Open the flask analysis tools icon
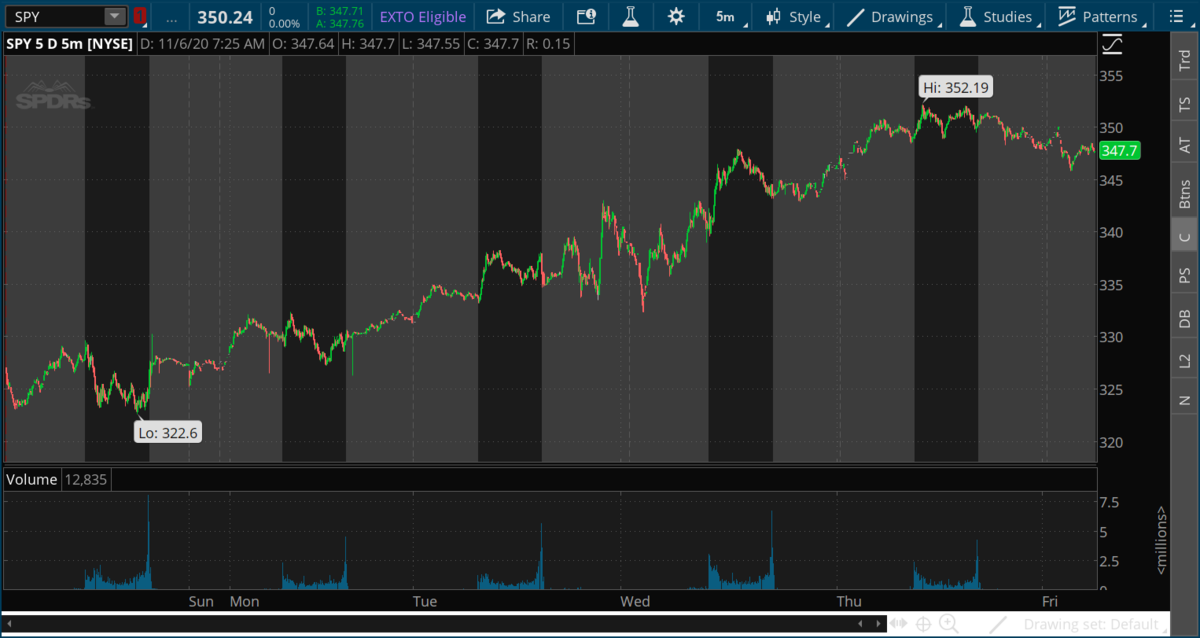Image resolution: width=1200 pixels, height=638 pixels. (630, 17)
